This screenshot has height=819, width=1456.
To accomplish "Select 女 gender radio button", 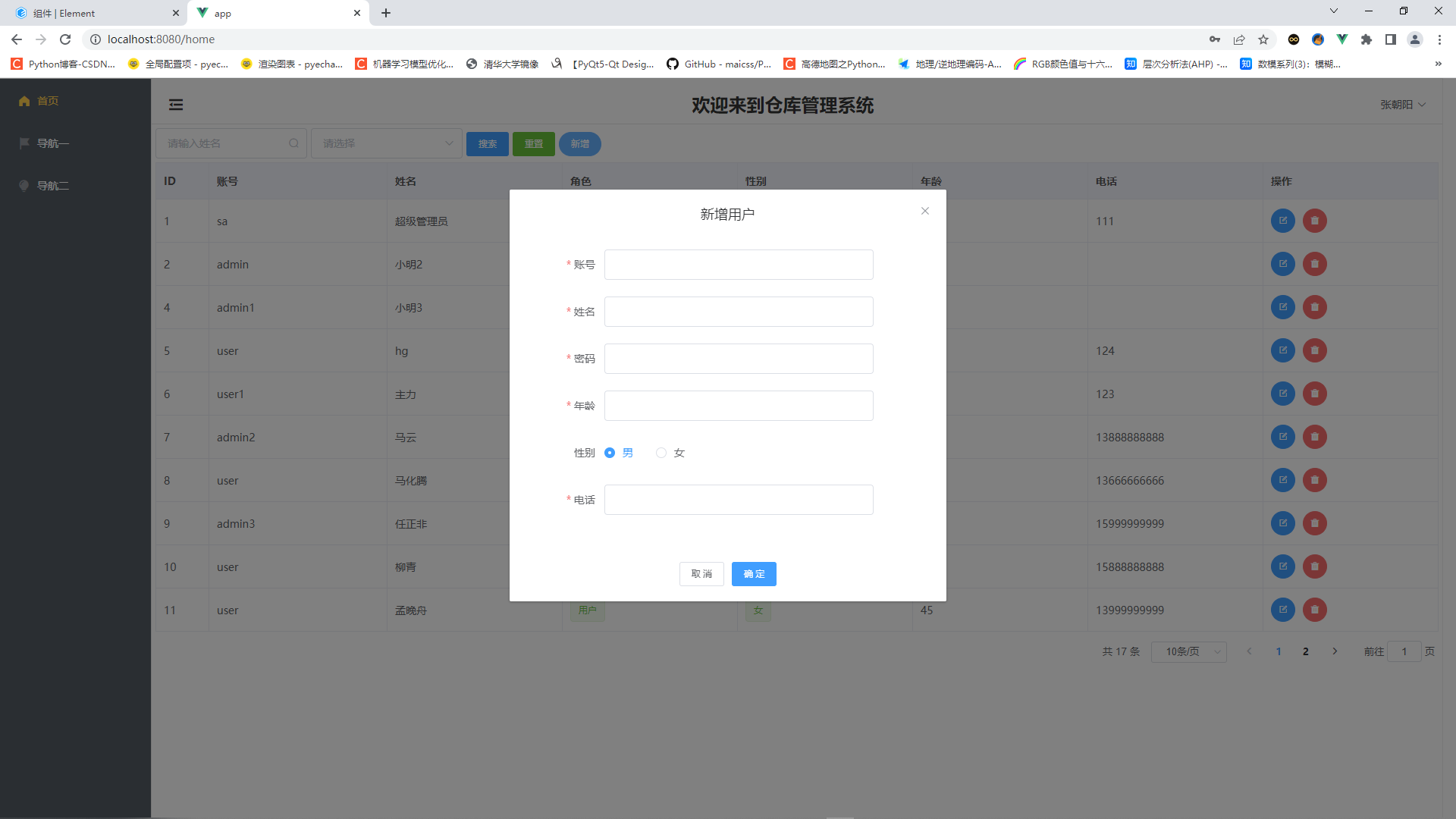I will coord(660,452).
